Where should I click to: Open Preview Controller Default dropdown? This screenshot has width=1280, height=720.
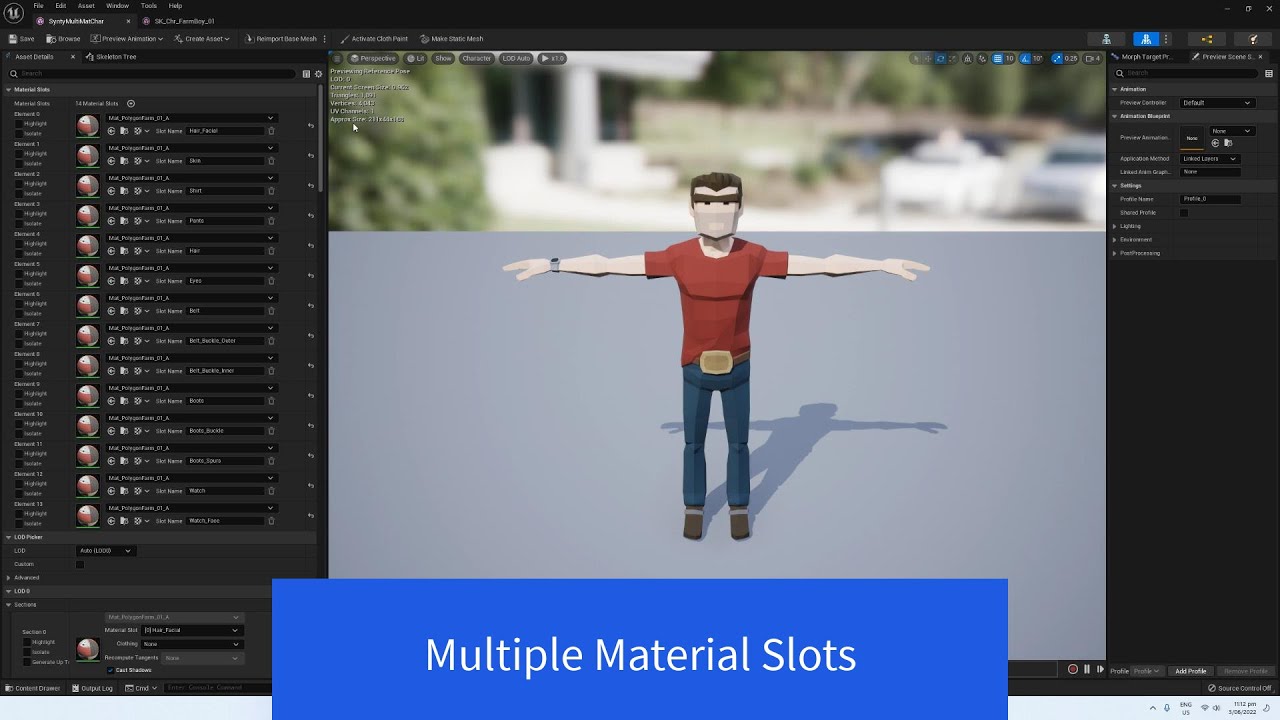1216,103
